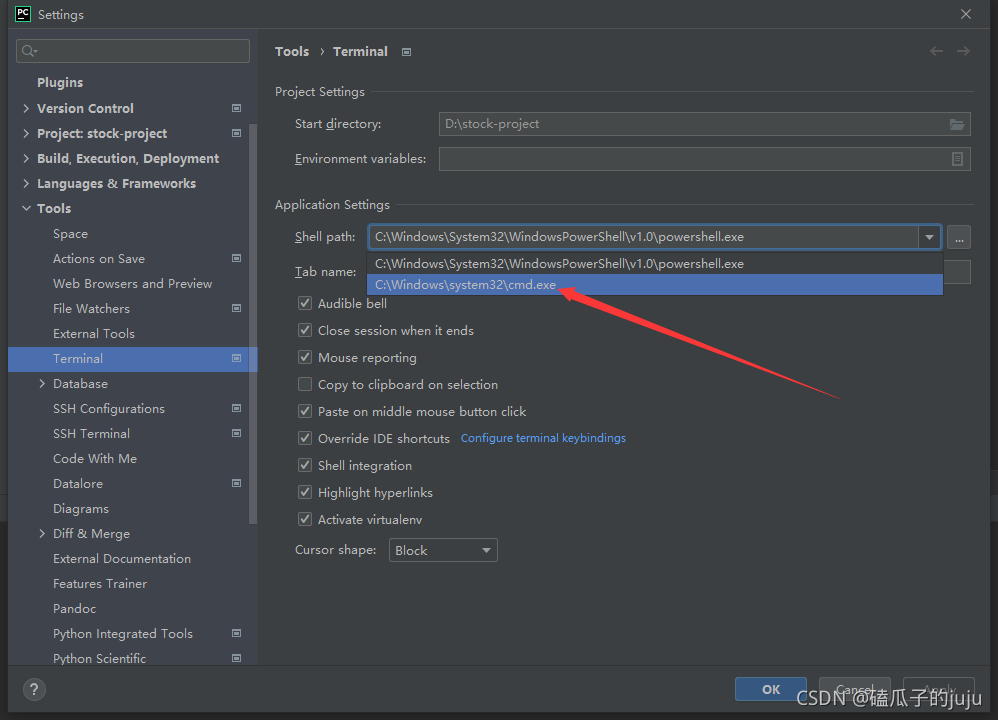
Task: Click the project icon next to File Watchers
Action: [x=237, y=308]
